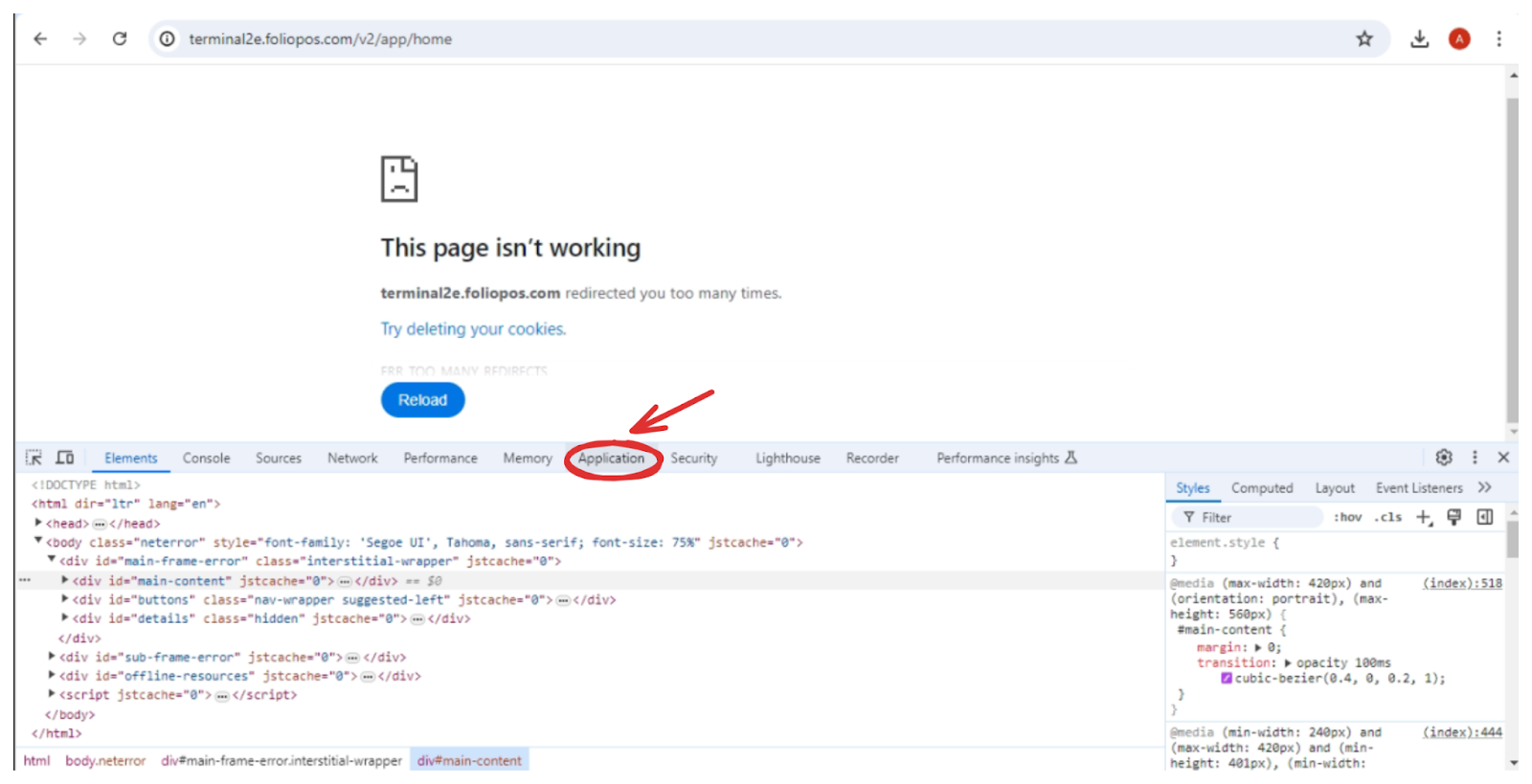Close the DevTools panel
This screenshot has height=784, width=1532.
click(1503, 458)
